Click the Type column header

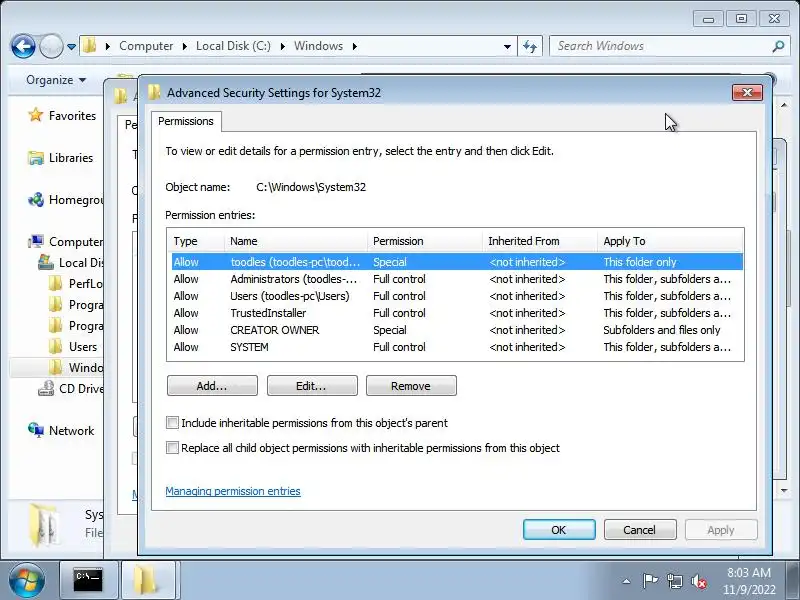coord(195,241)
